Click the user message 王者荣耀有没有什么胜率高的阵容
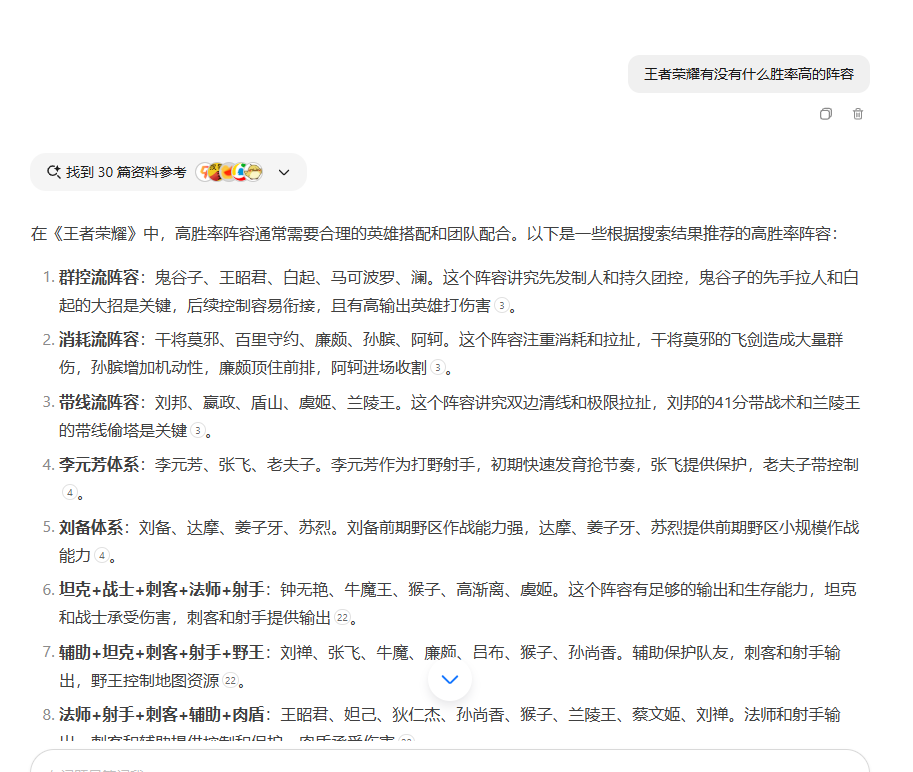 (x=749, y=74)
